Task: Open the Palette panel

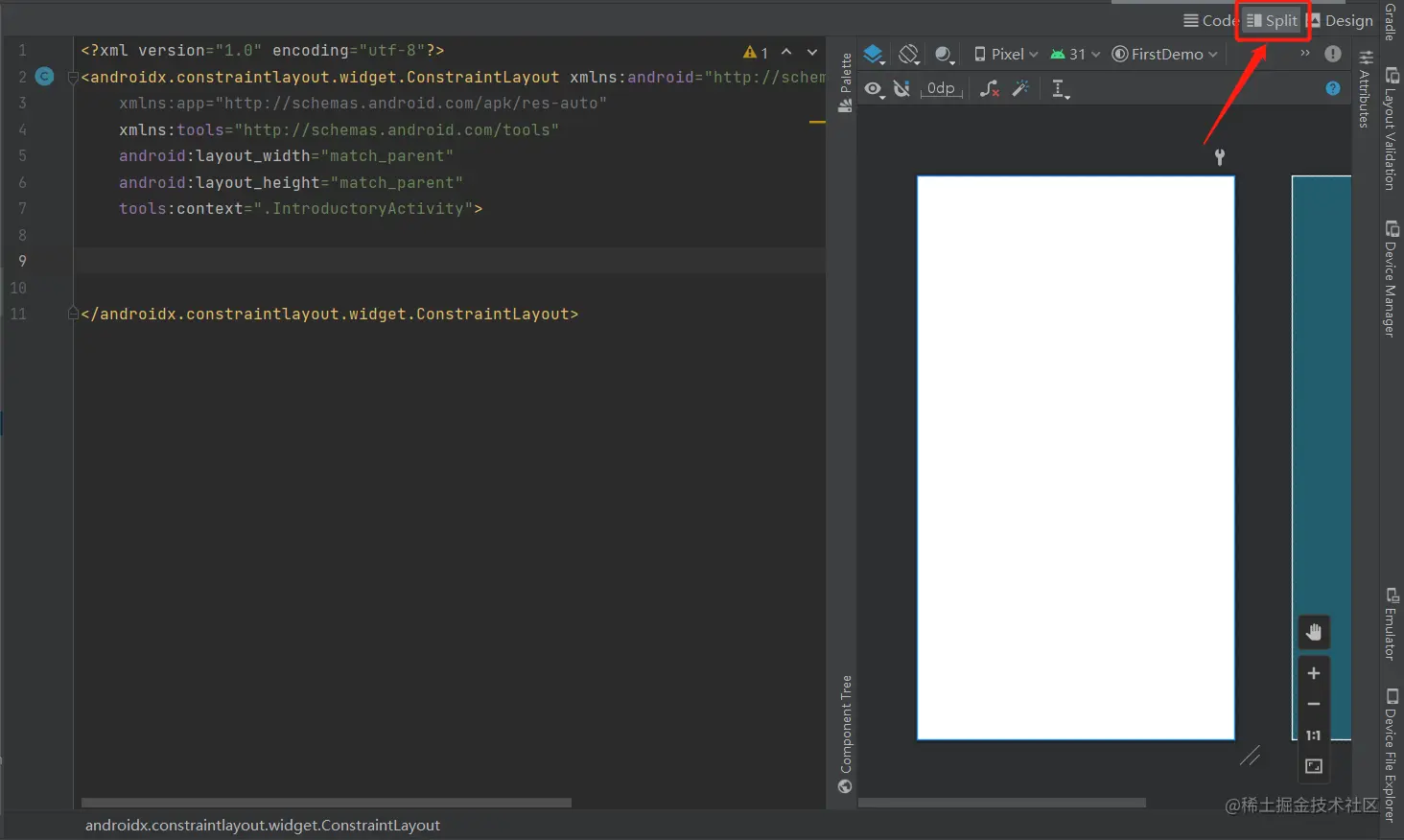Action: (845, 82)
